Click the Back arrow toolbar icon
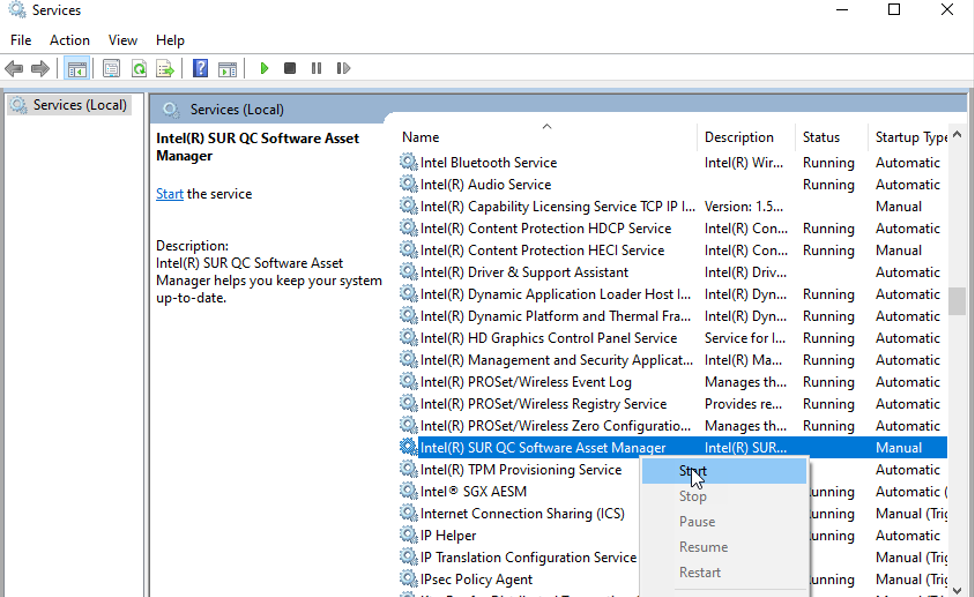 14,68
